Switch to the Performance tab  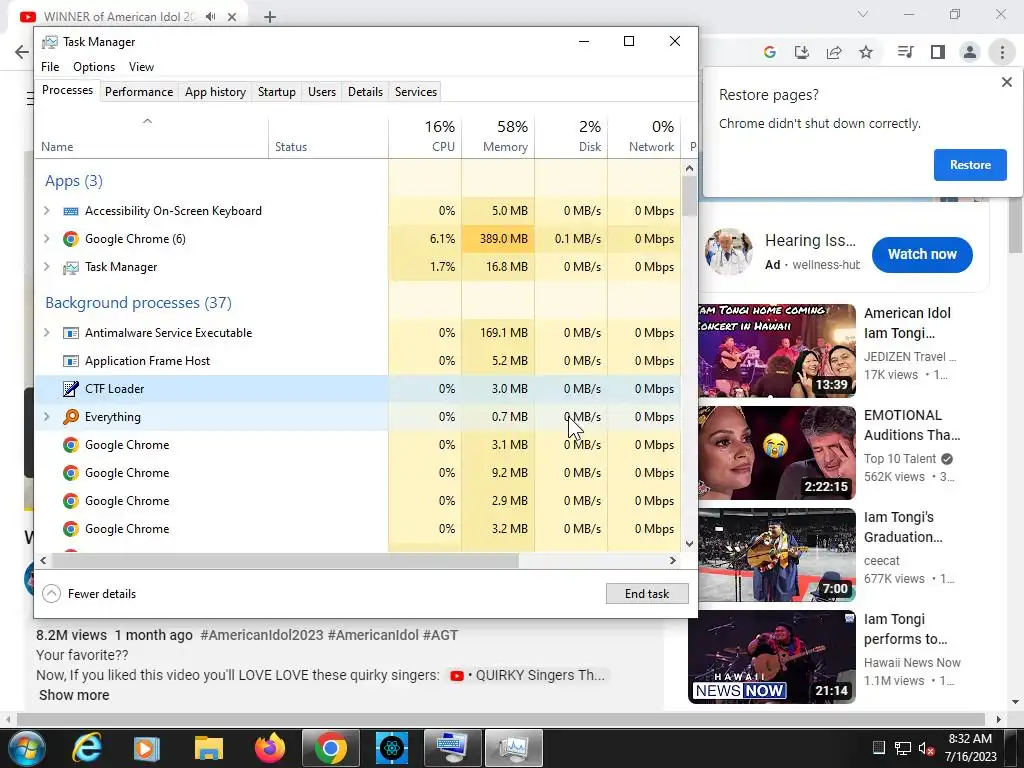139,92
